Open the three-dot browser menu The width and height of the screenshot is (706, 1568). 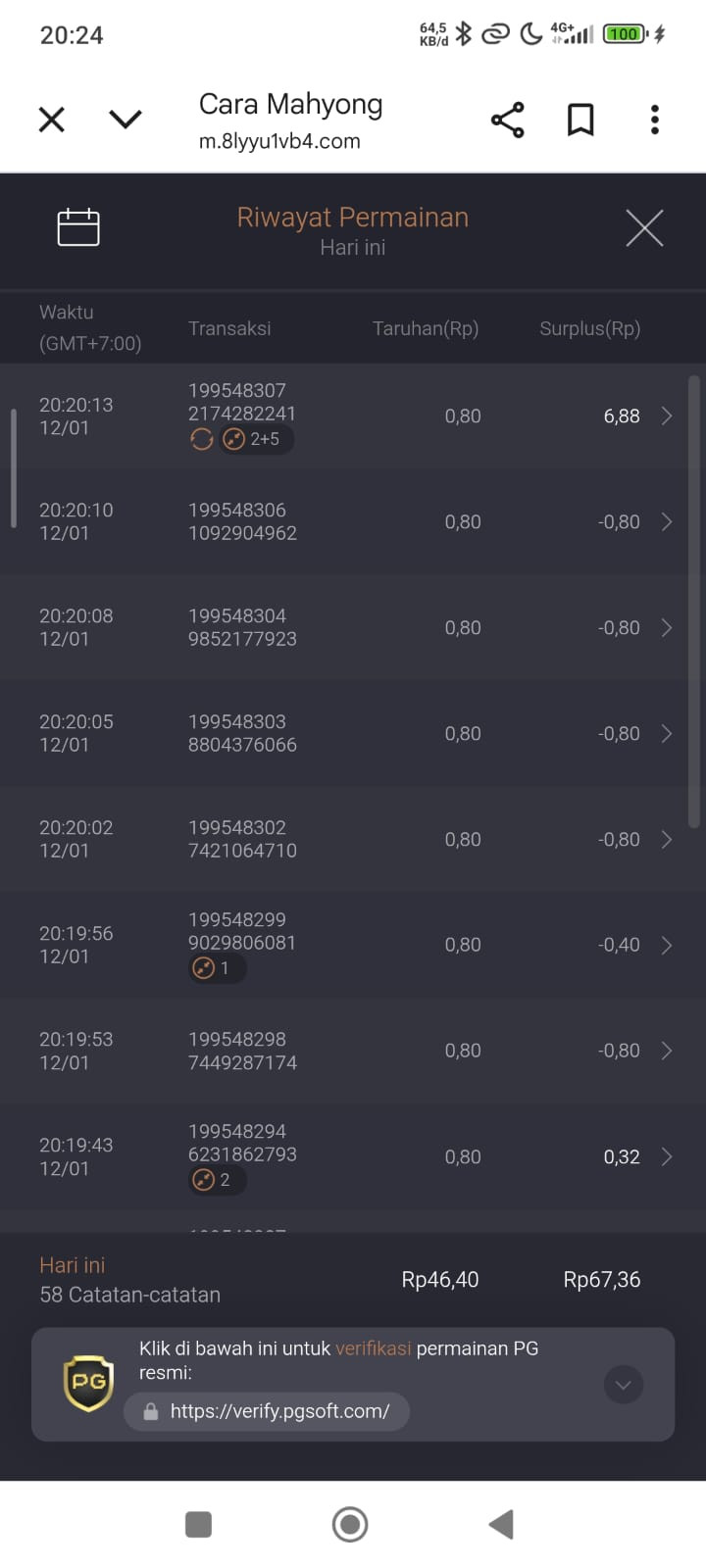pyautogui.click(x=654, y=120)
